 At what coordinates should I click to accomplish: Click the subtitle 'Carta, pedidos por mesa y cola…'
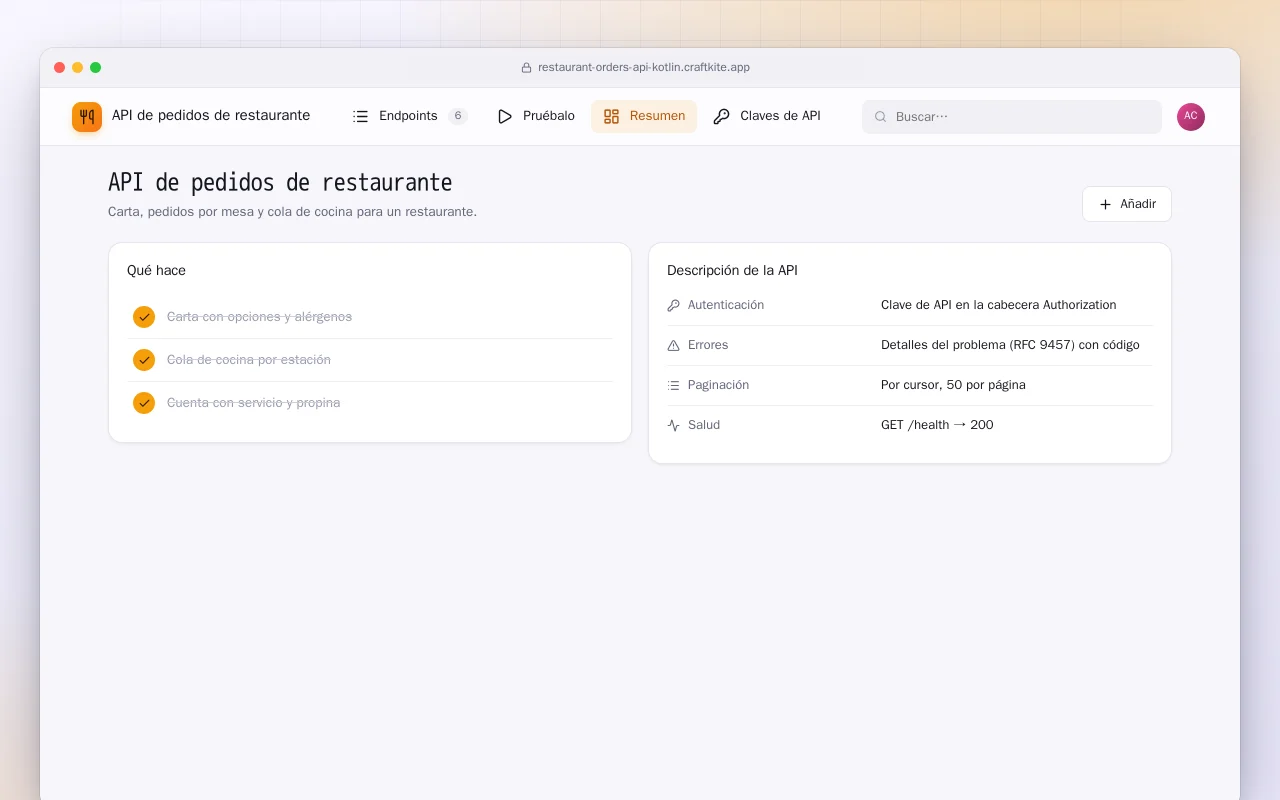pos(292,212)
